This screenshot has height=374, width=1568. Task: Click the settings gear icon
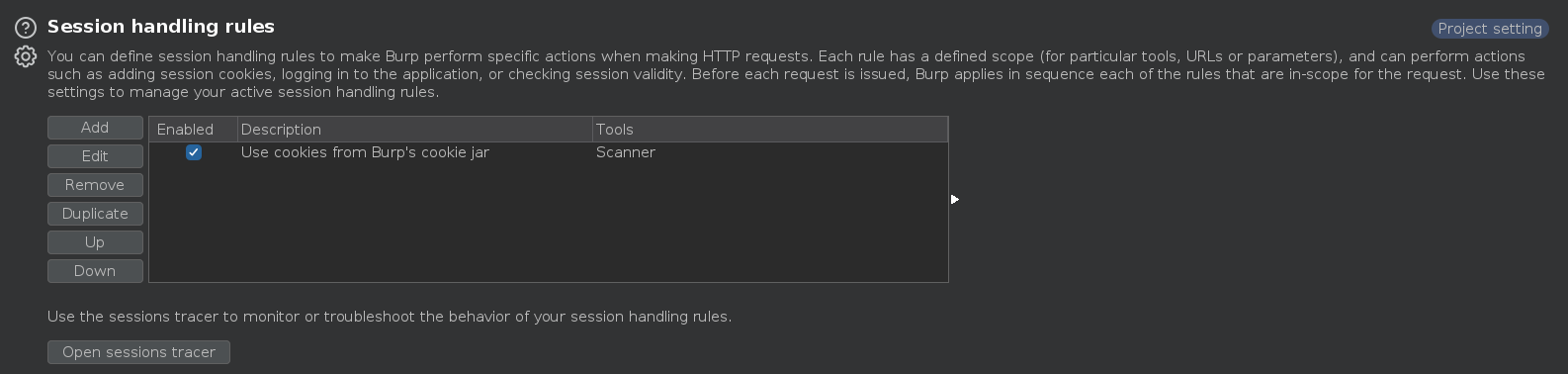(x=26, y=57)
